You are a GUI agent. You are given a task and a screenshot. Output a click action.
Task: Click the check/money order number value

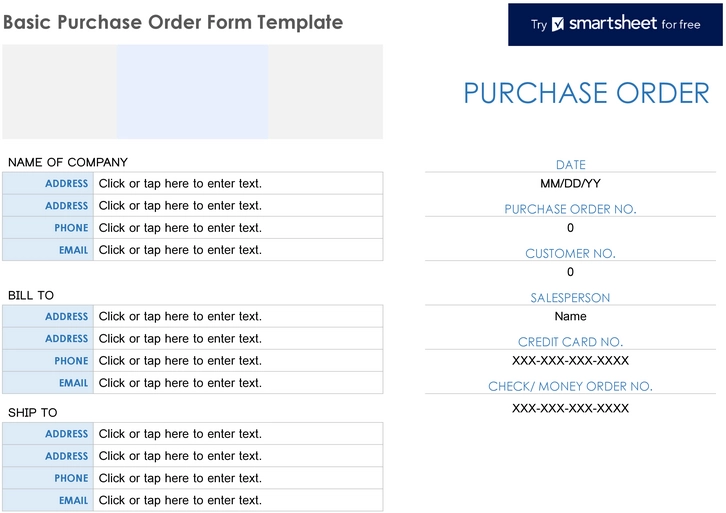click(x=570, y=408)
